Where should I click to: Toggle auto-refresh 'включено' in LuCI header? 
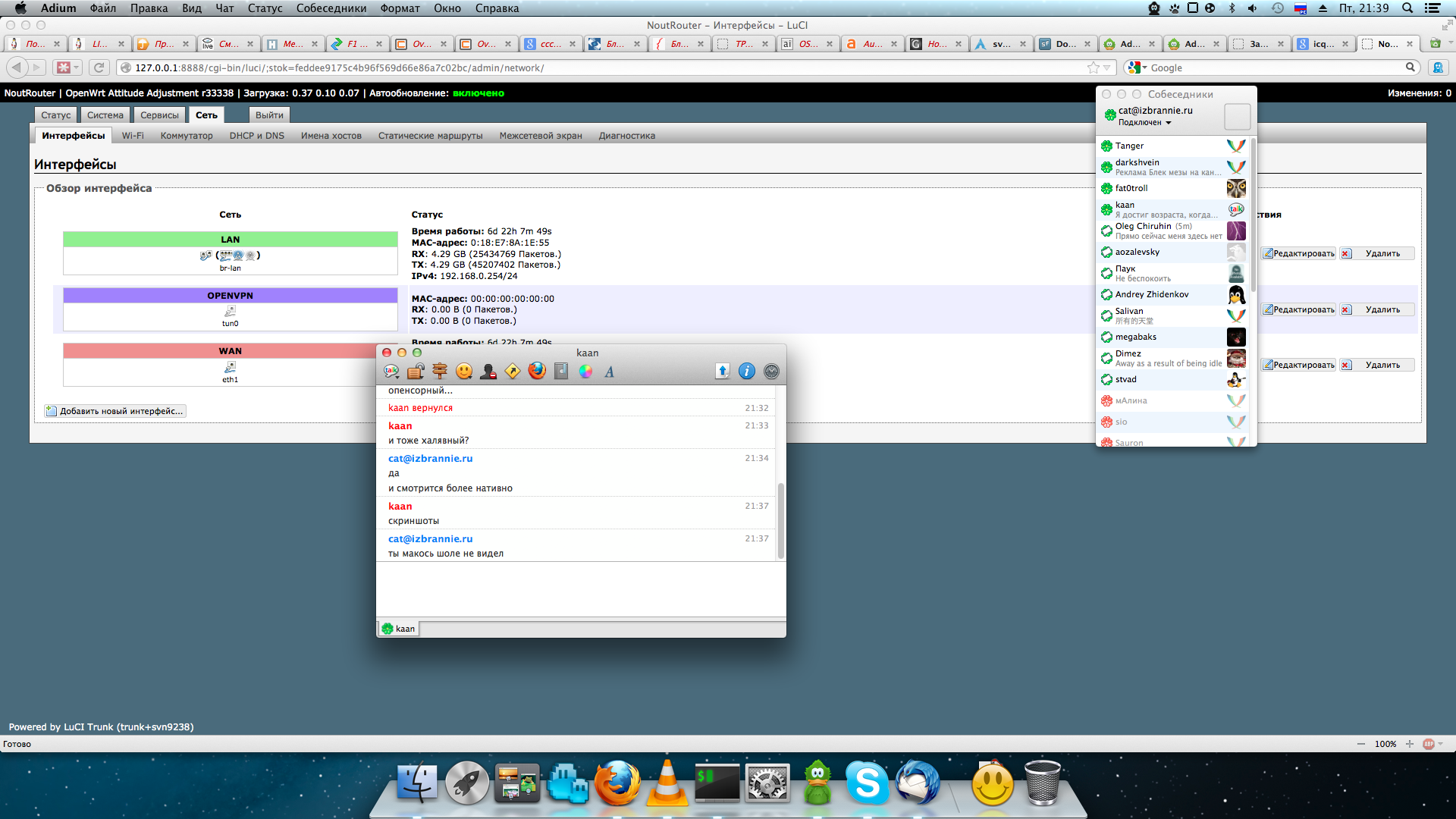pos(478,93)
